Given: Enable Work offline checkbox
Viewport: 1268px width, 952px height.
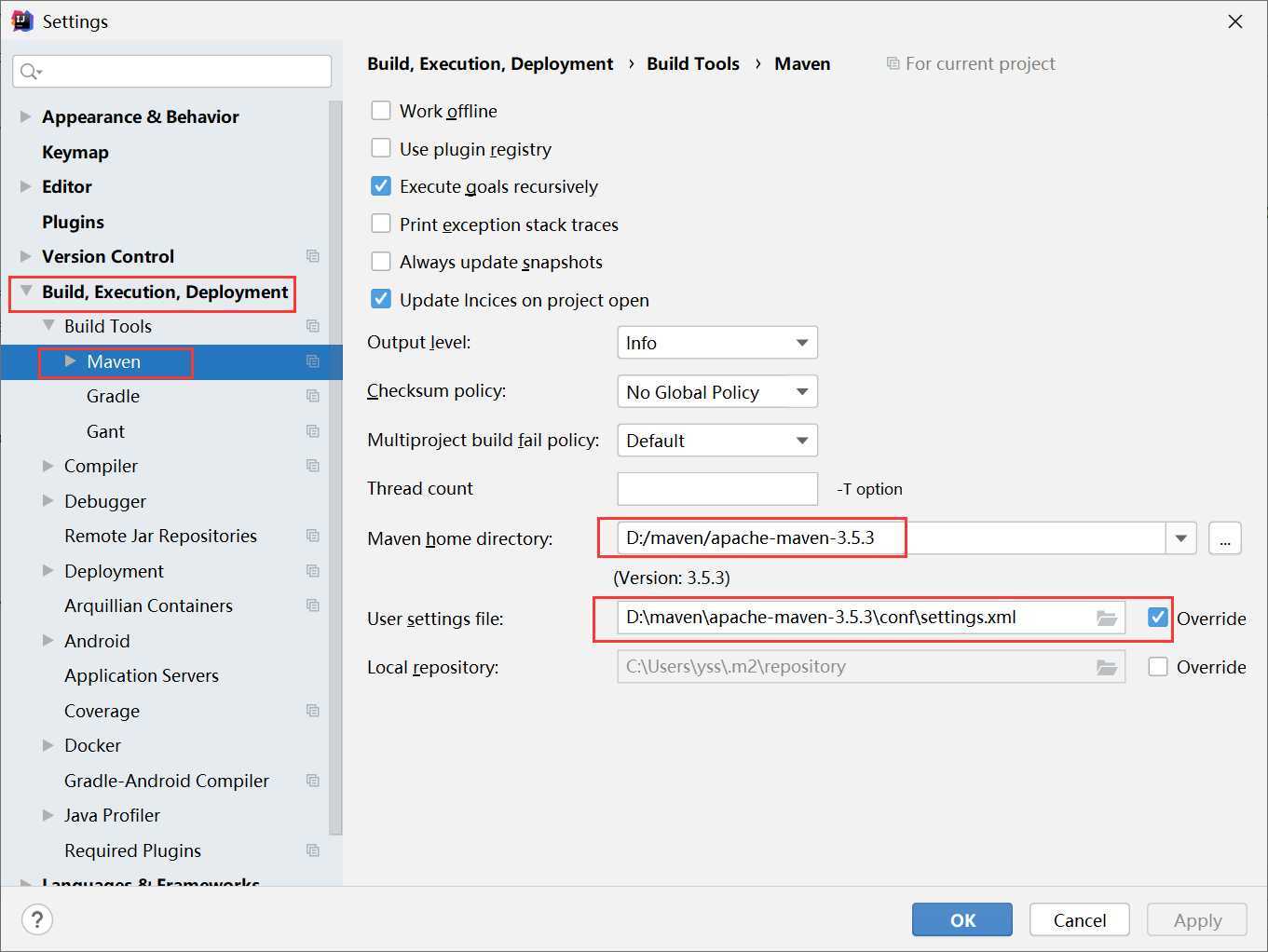Looking at the screenshot, I should [381, 111].
